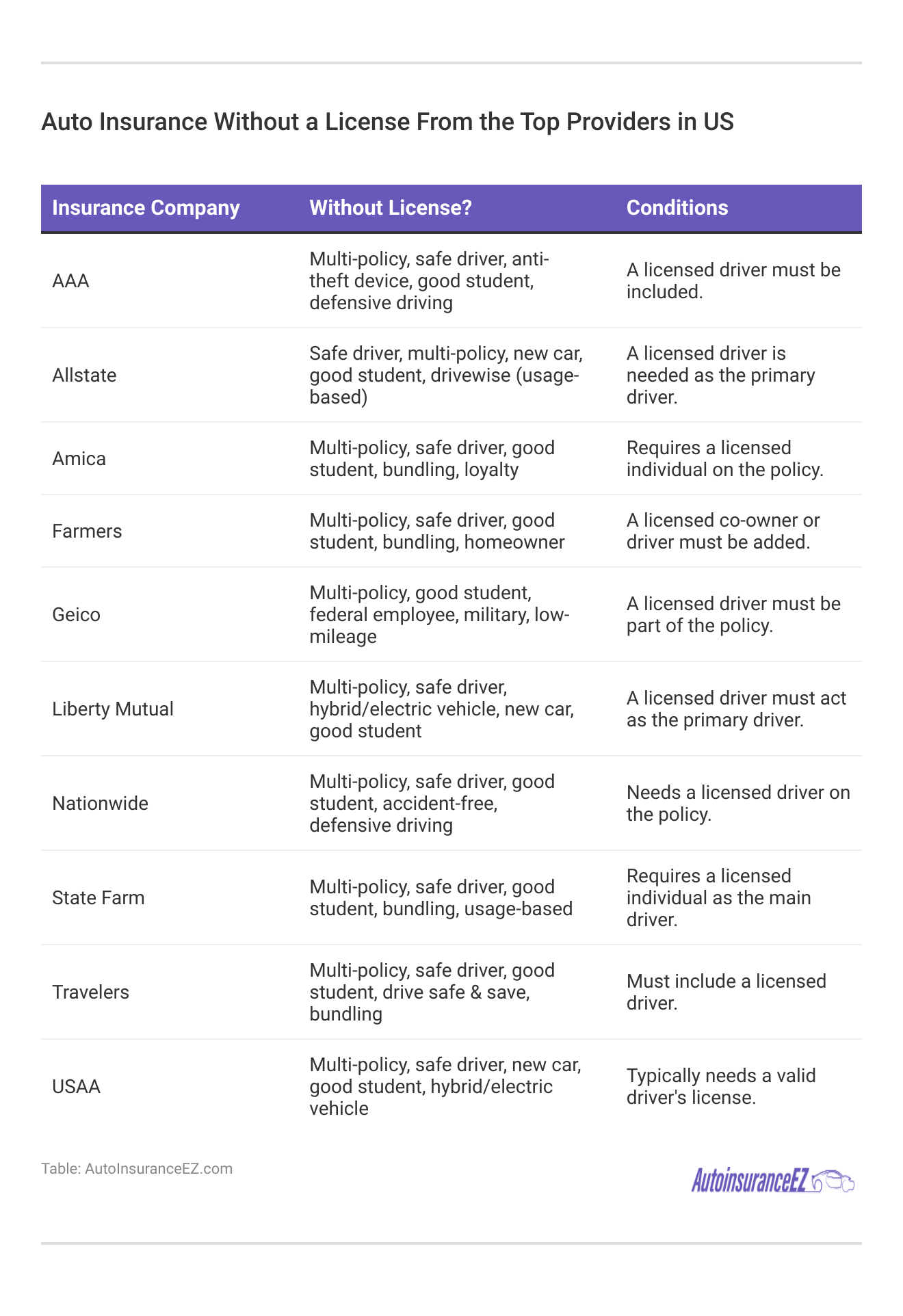This screenshot has height=1316, width=903.
Task: Select the Nationwide company name
Action: [100, 804]
